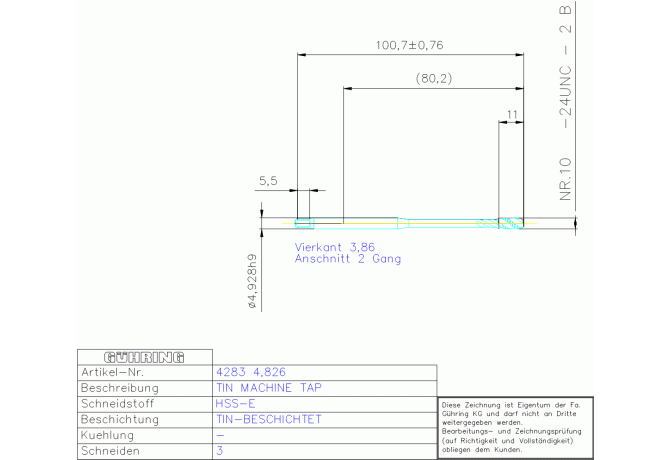This screenshot has width=670, height=460.
Task: Click the Gühring logo in table header
Action: (145, 357)
